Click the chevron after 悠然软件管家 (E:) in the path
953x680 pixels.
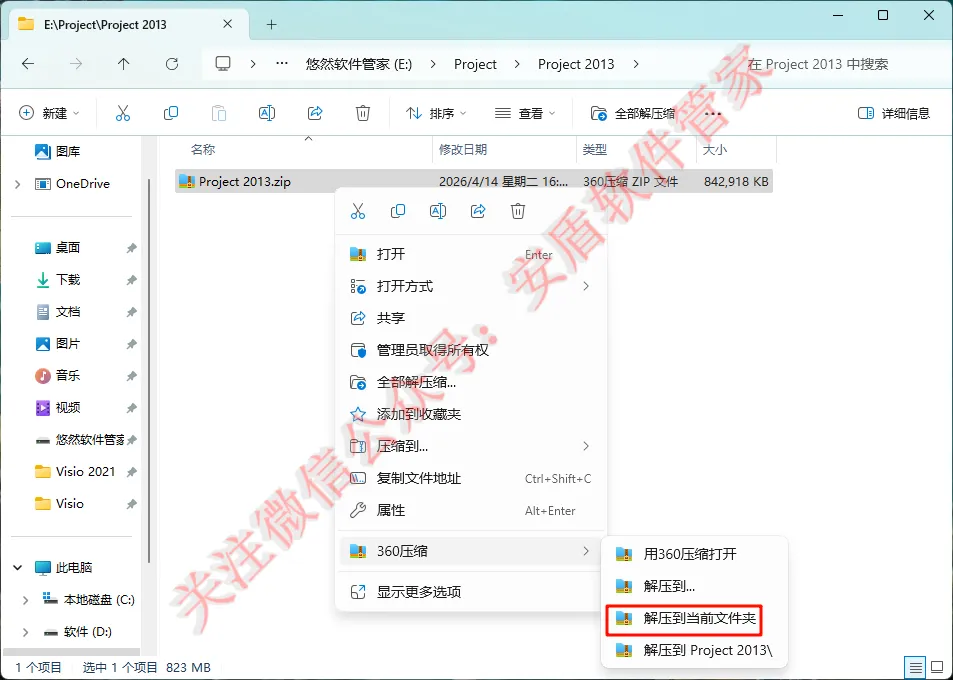[433, 64]
